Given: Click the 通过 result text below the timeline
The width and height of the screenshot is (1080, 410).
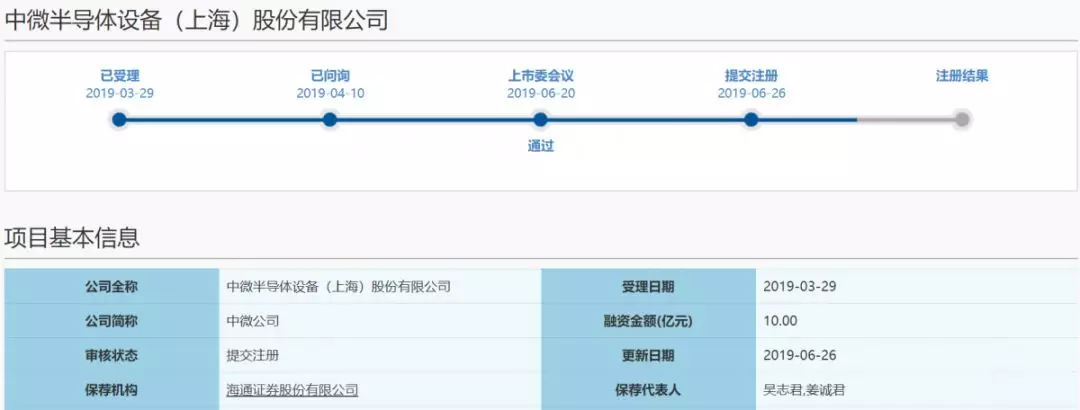Looking at the screenshot, I should [x=541, y=146].
